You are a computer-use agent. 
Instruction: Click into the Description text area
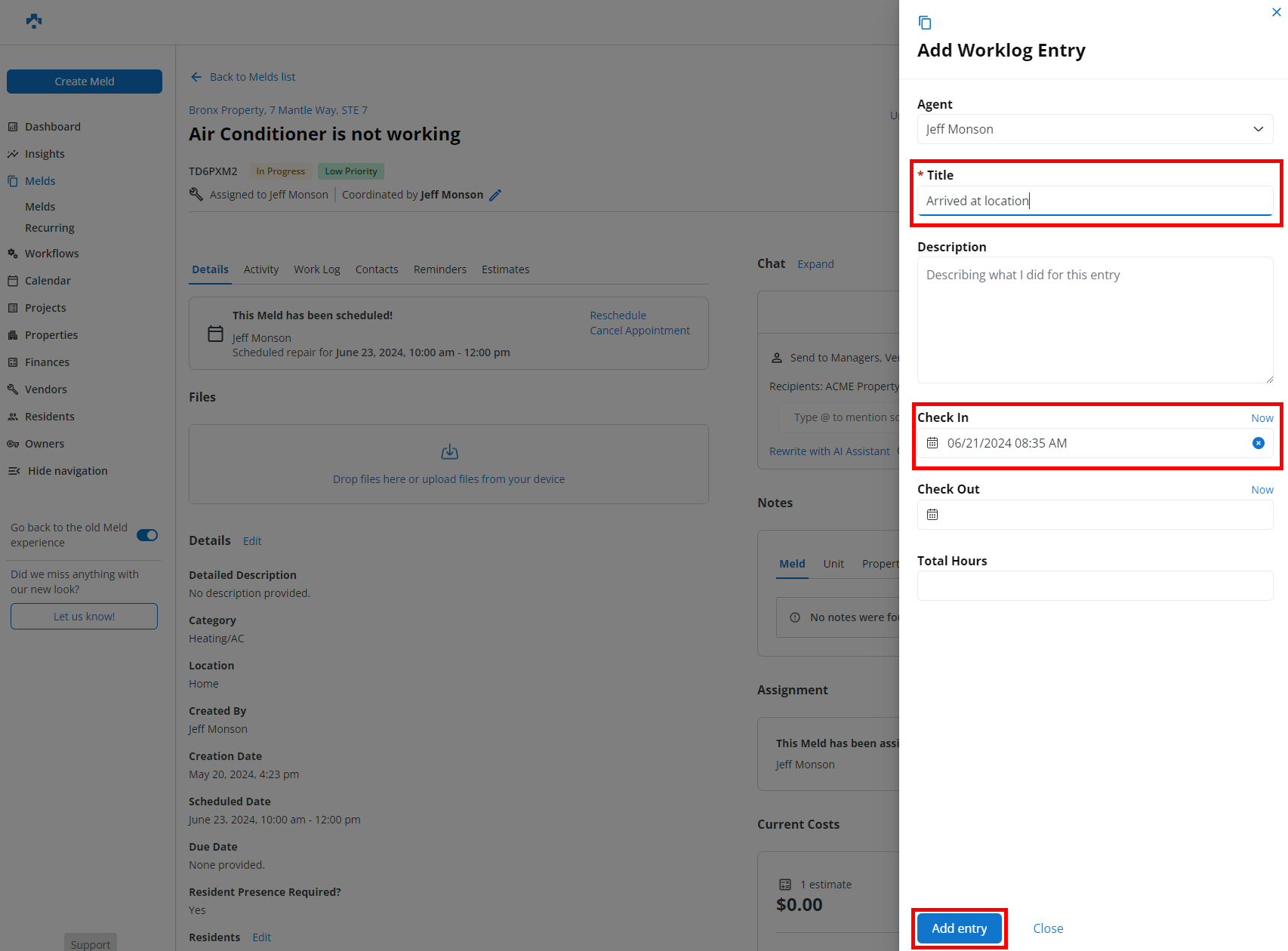click(1095, 320)
